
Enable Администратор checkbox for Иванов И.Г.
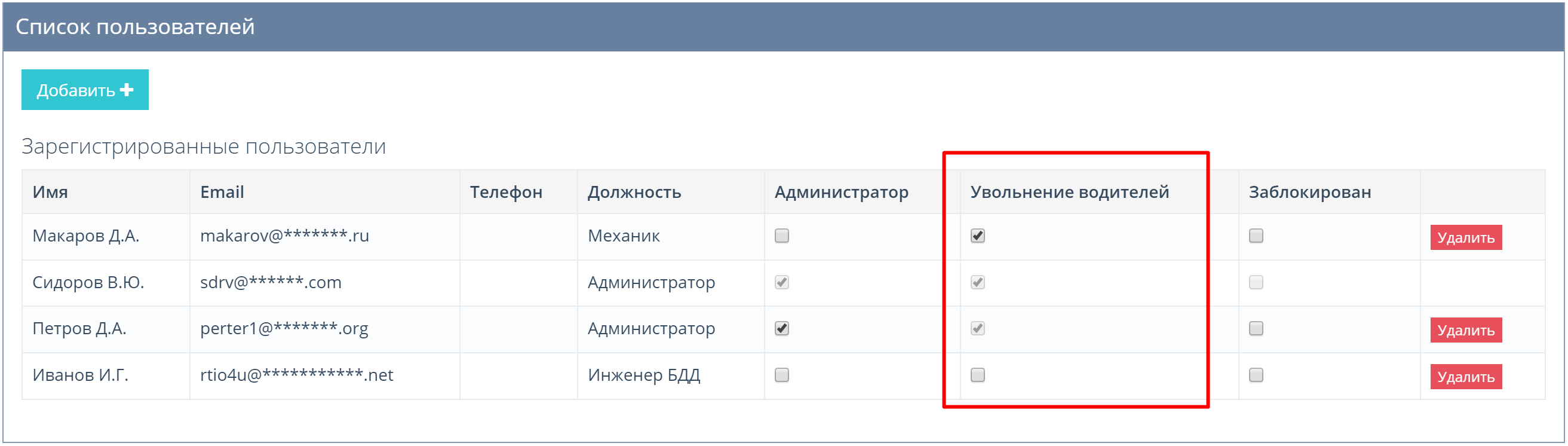[781, 375]
